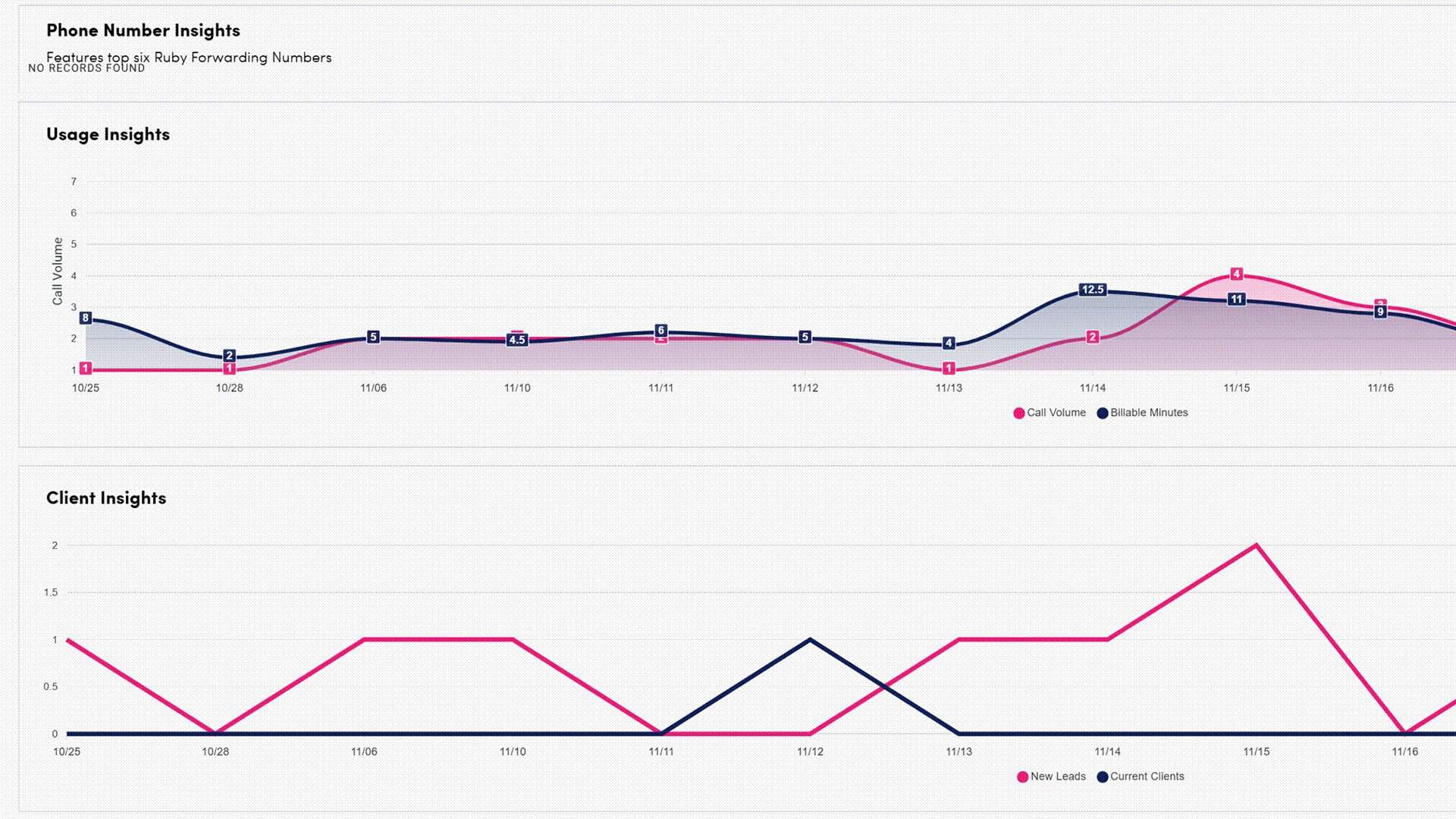Viewport: 1456px width, 819px height.
Task: Click the pink 4 call volume marker
Action: (x=1237, y=274)
